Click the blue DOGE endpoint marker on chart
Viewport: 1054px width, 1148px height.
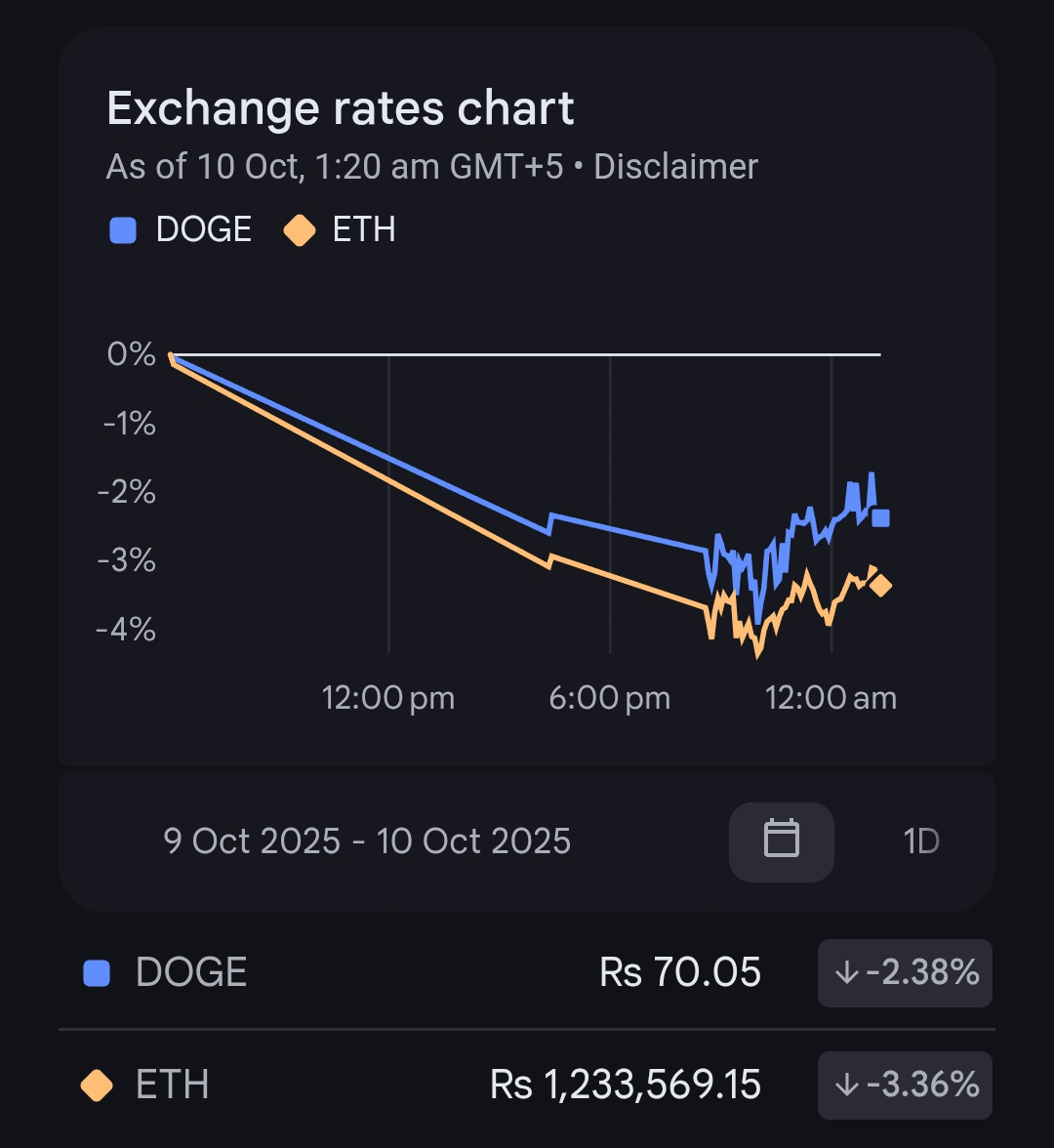tap(880, 517)
